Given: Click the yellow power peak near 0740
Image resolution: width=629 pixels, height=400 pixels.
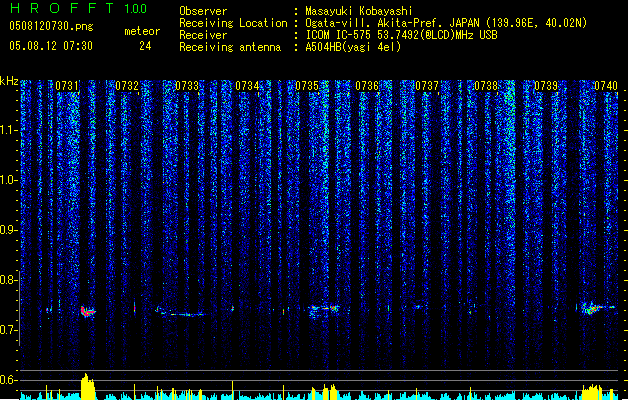Looking at the screenshot, I should click(592, 392).
